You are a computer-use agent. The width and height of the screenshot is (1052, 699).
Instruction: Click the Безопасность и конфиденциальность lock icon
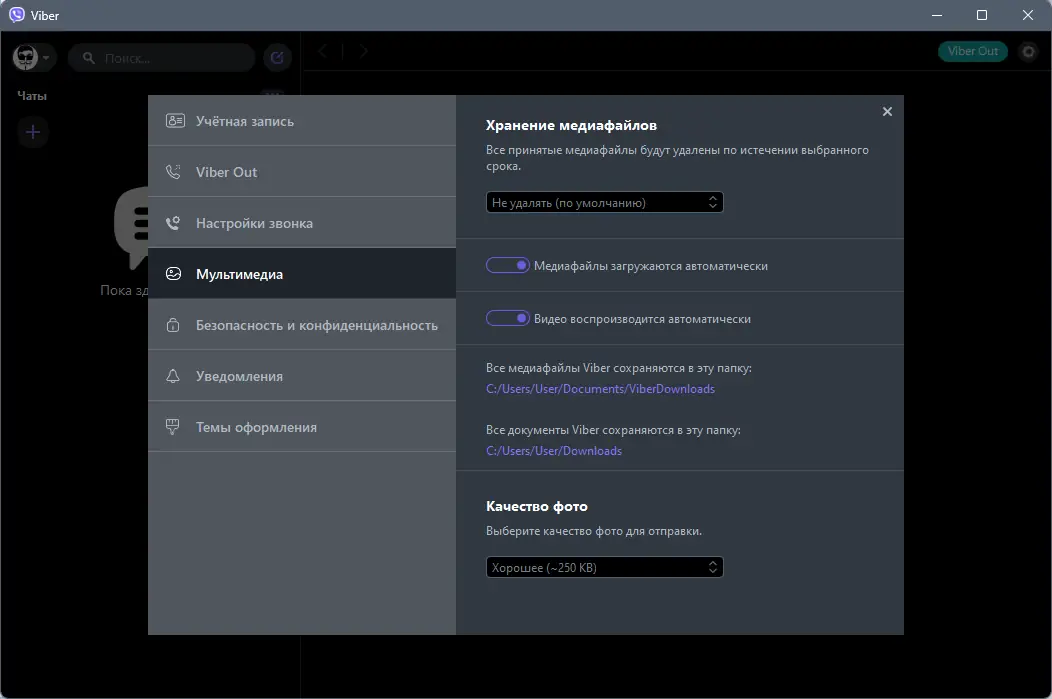pos(174,325)
